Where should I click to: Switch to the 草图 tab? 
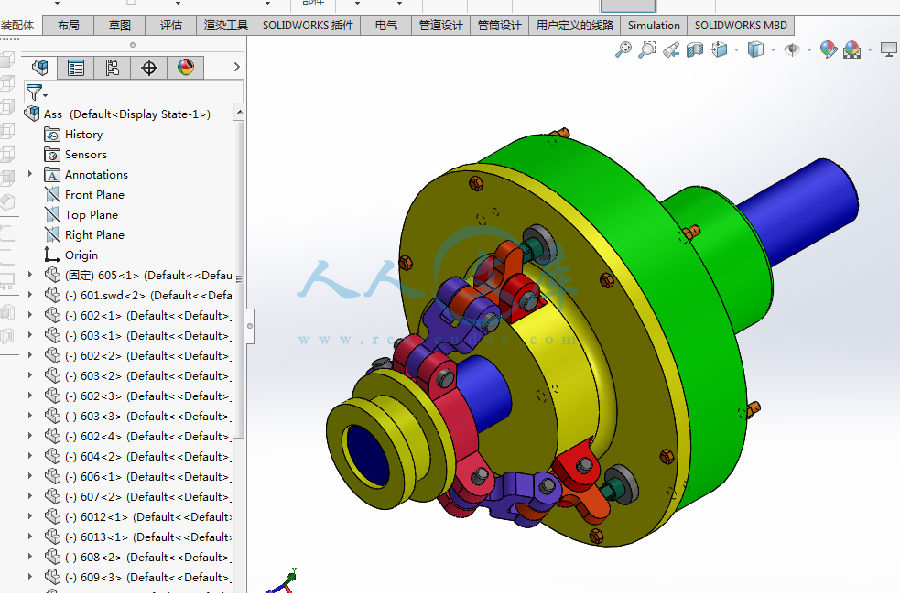[x=119, y=25]
